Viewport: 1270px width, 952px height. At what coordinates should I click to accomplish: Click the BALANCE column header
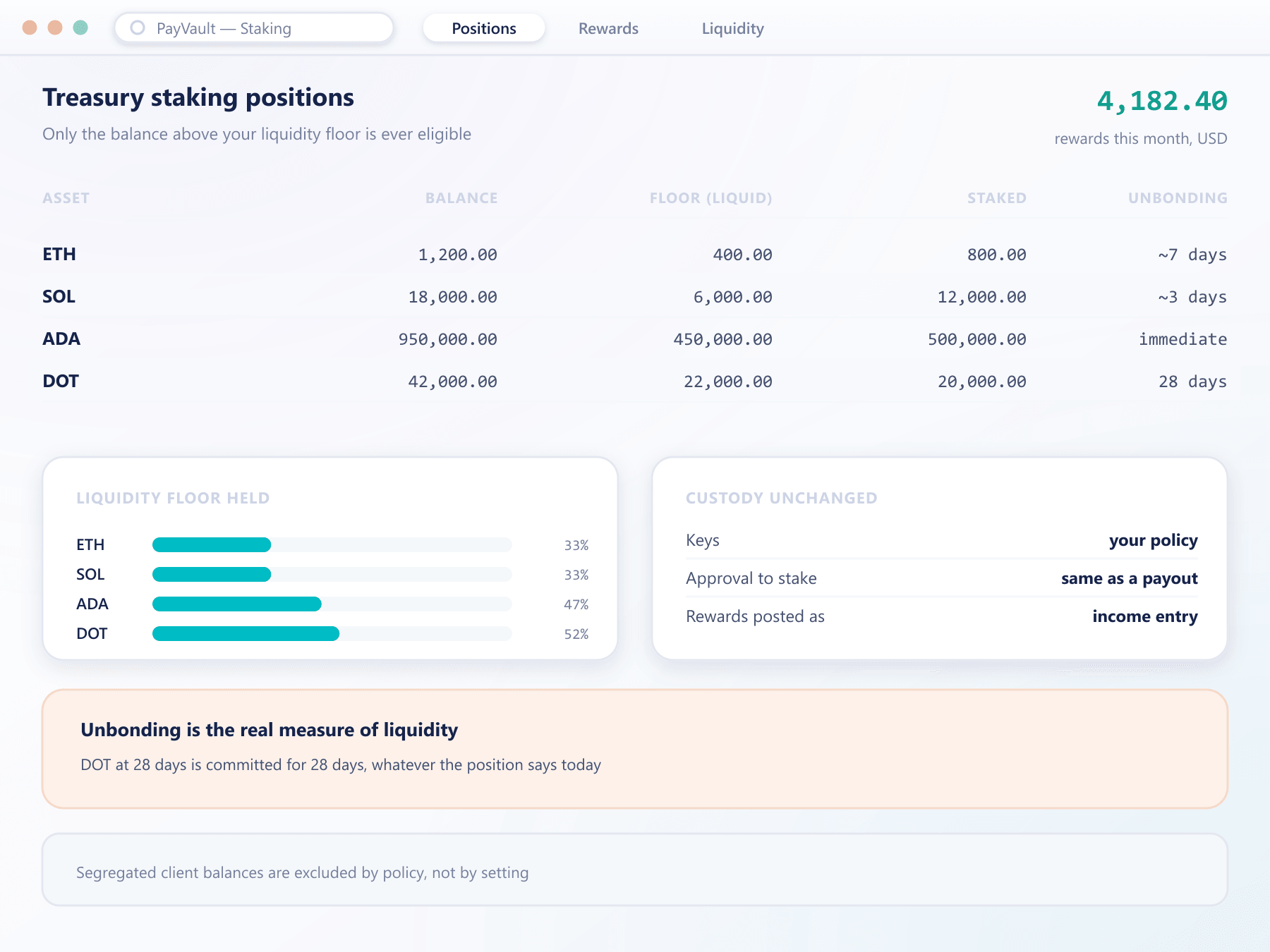(x=461, y=198)
